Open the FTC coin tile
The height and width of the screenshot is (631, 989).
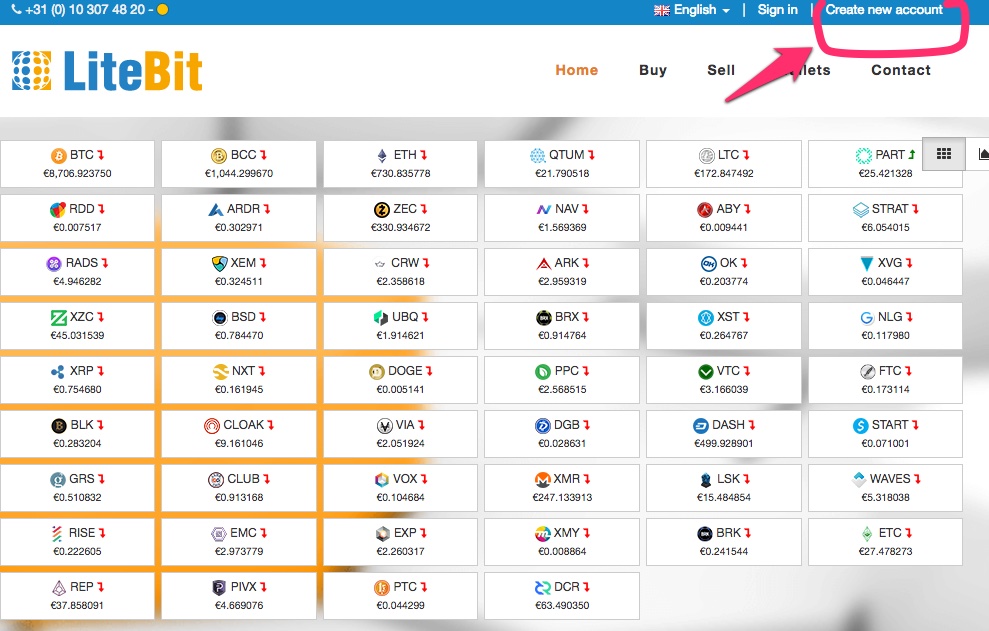[x=885, y=380]
